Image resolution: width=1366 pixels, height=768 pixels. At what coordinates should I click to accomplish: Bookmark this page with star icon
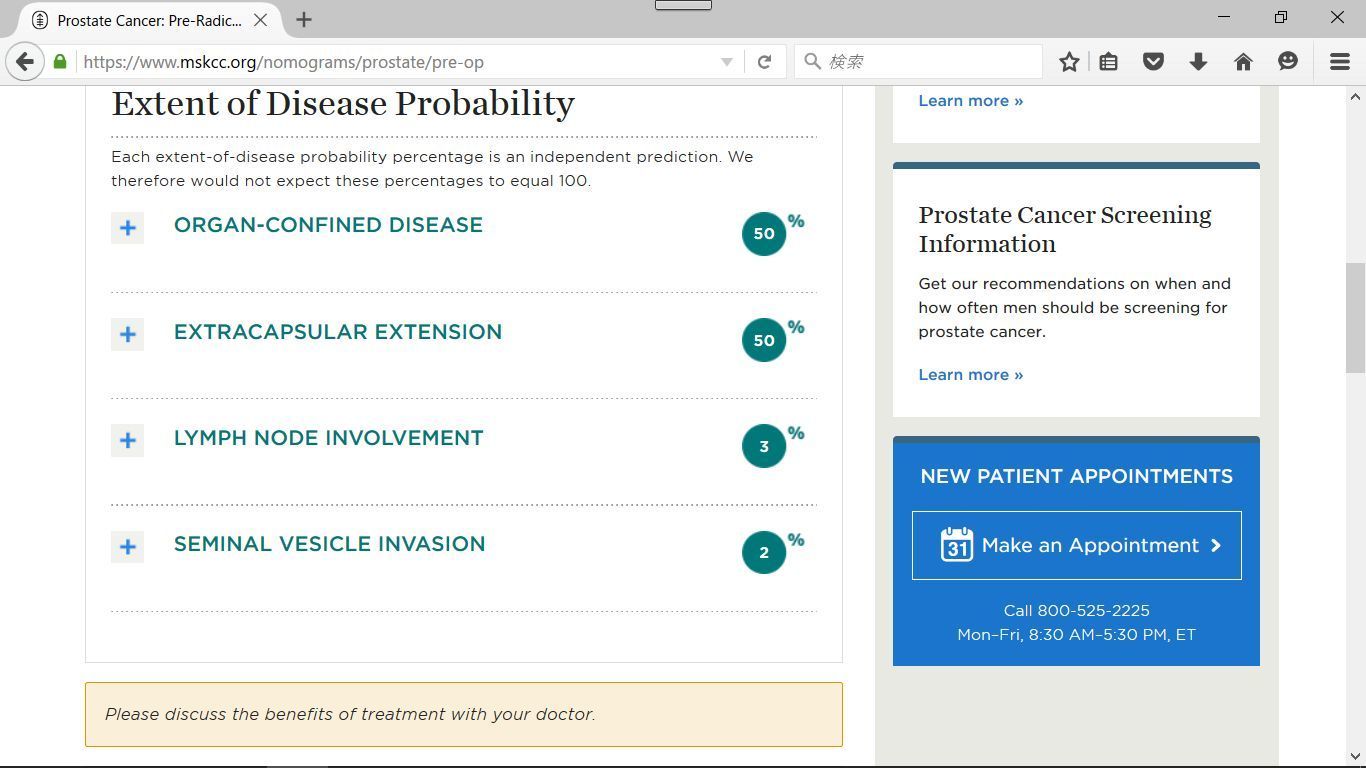1069,62
